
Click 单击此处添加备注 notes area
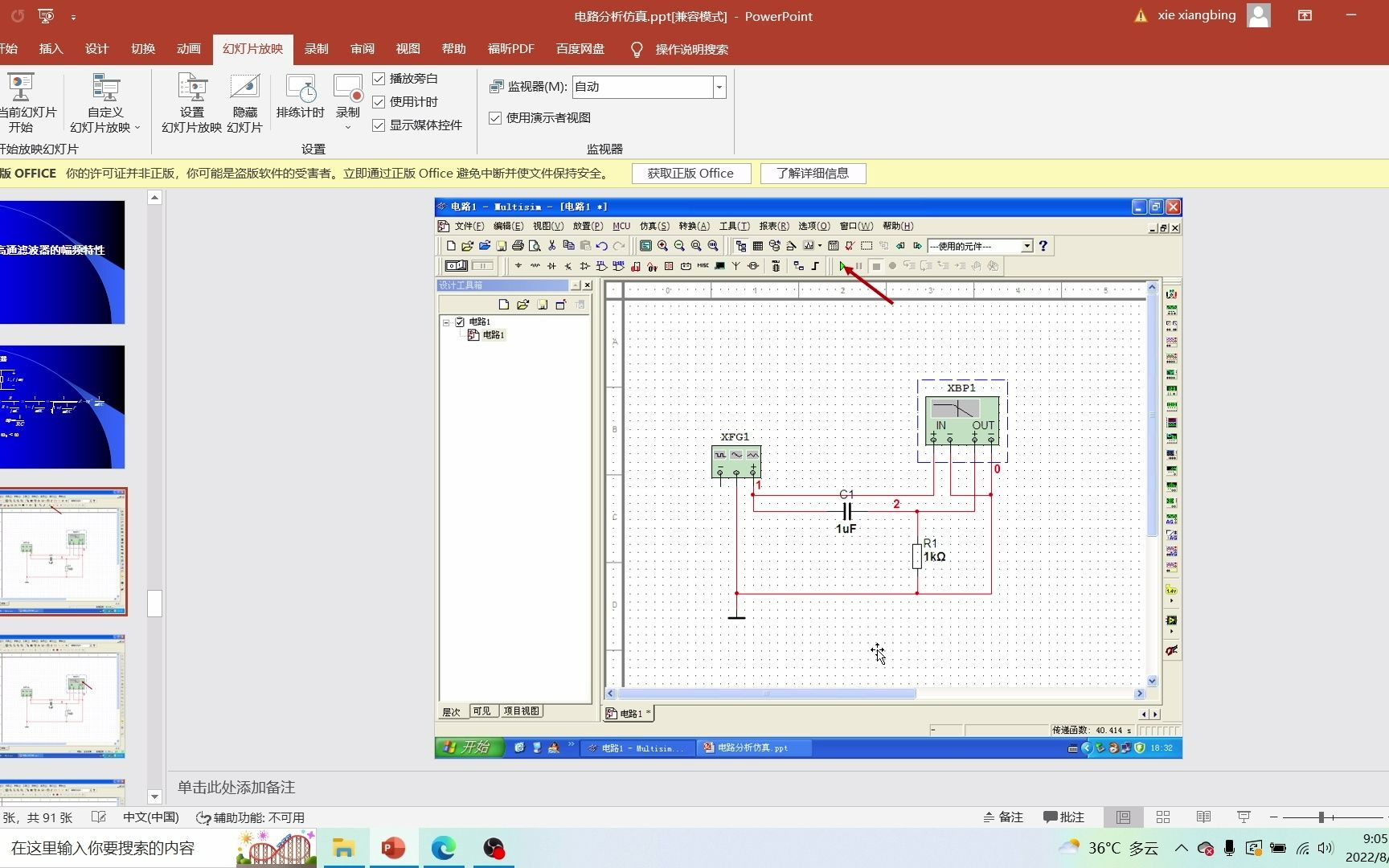(236, 787)
